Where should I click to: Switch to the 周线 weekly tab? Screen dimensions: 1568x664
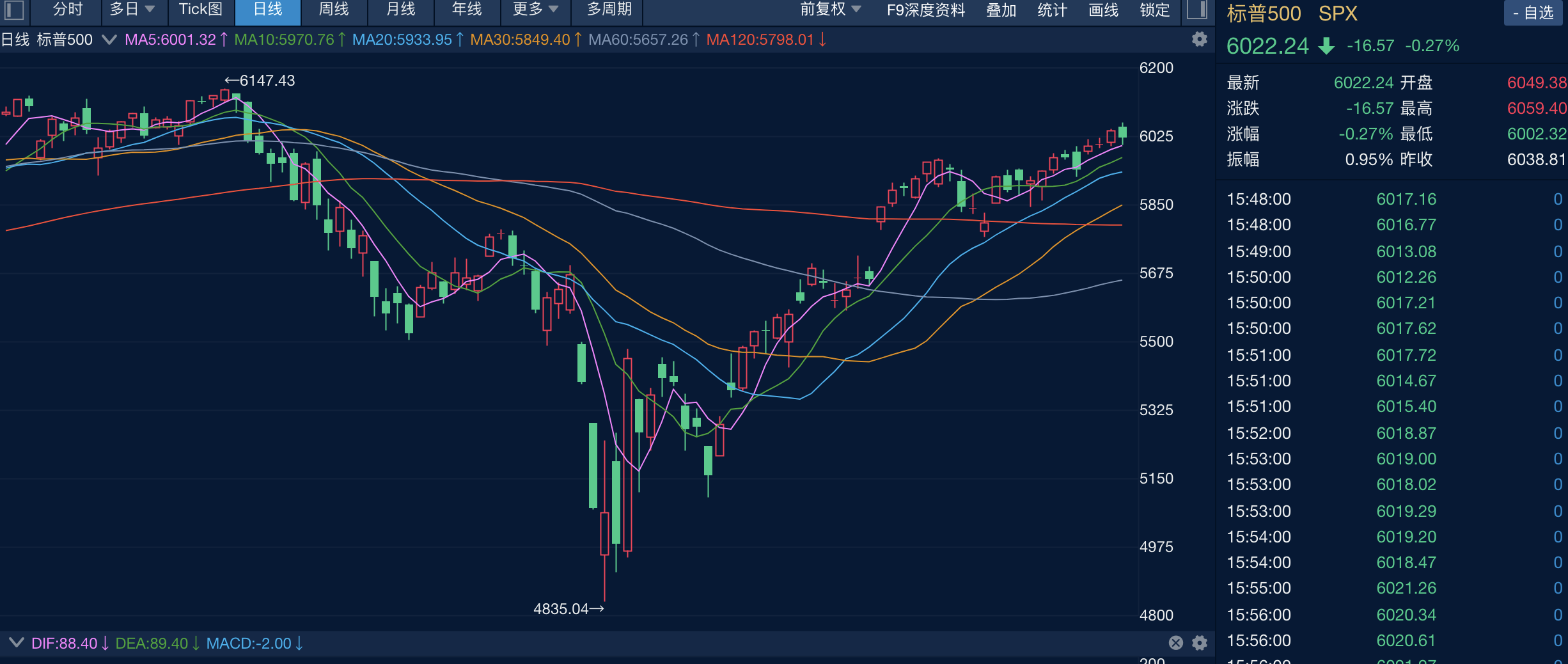tap(334, 10)
